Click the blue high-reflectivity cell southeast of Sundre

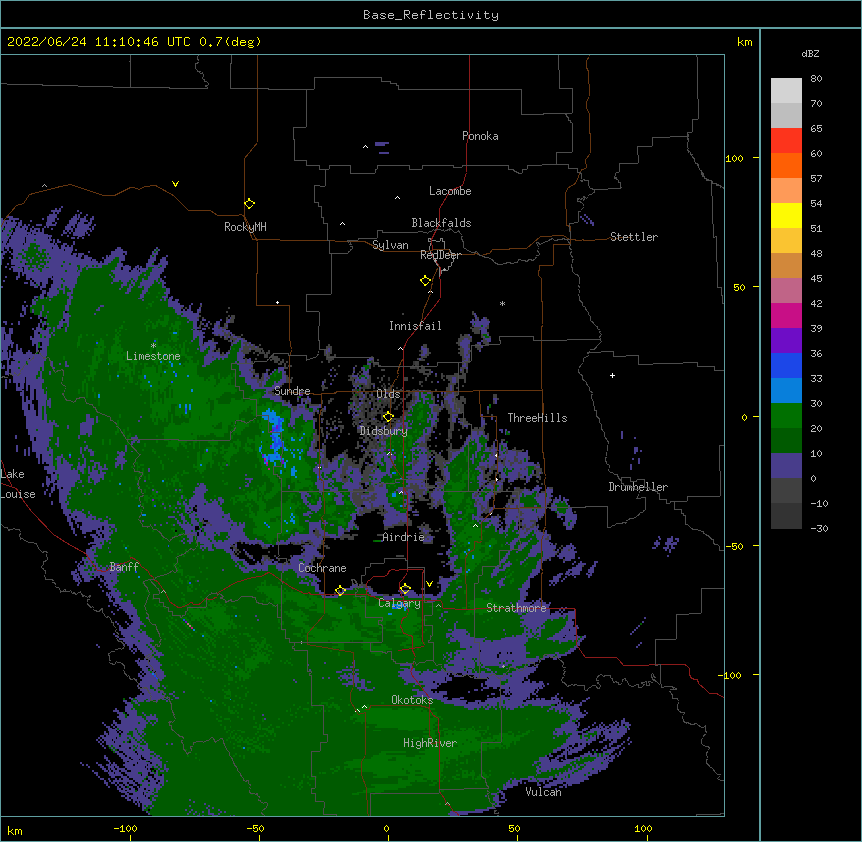pos(274,437)
